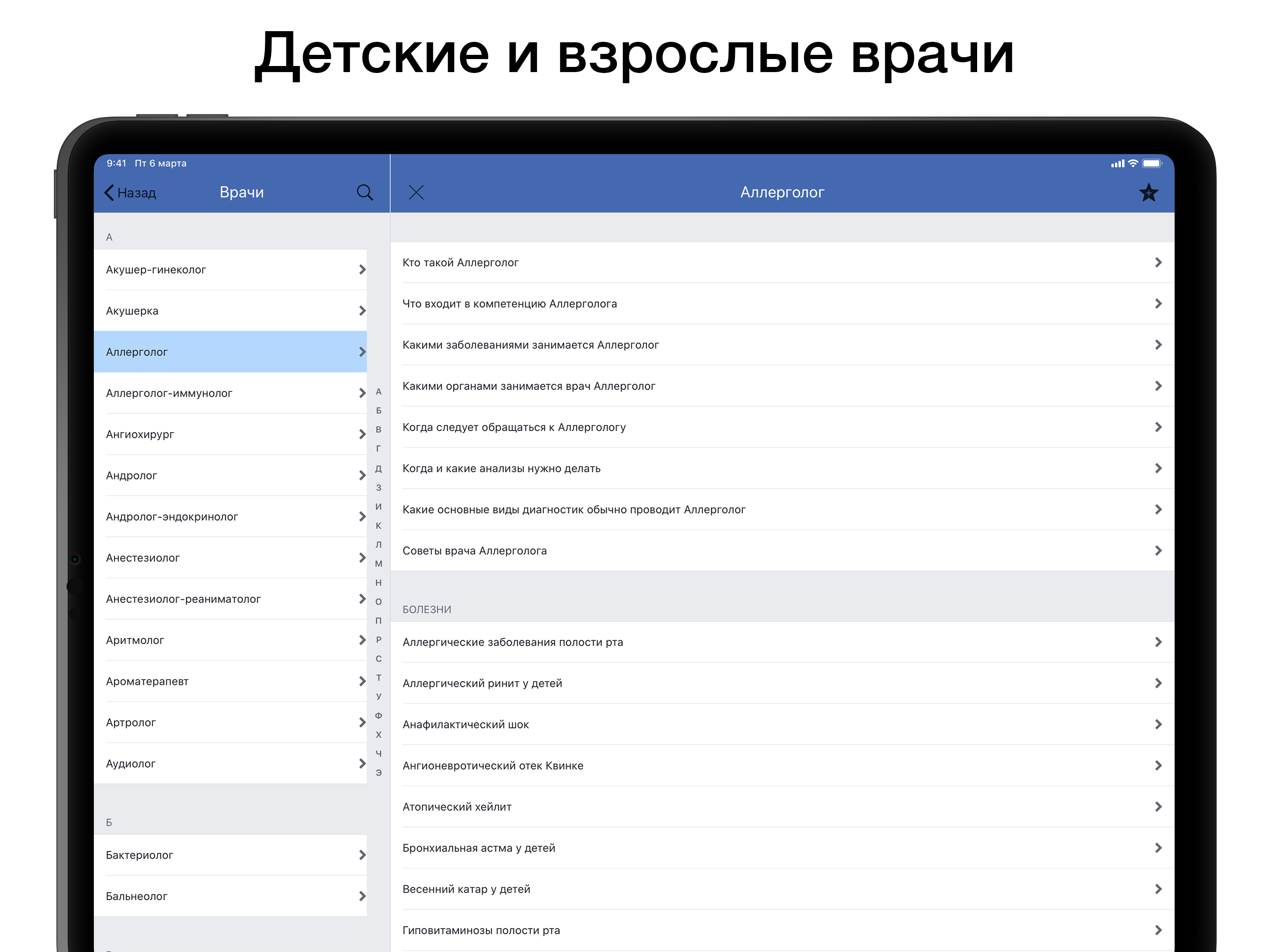
Task: Tap the 9:41 clock in status bar
Action: pyautogui.click(x=117, y=164)
